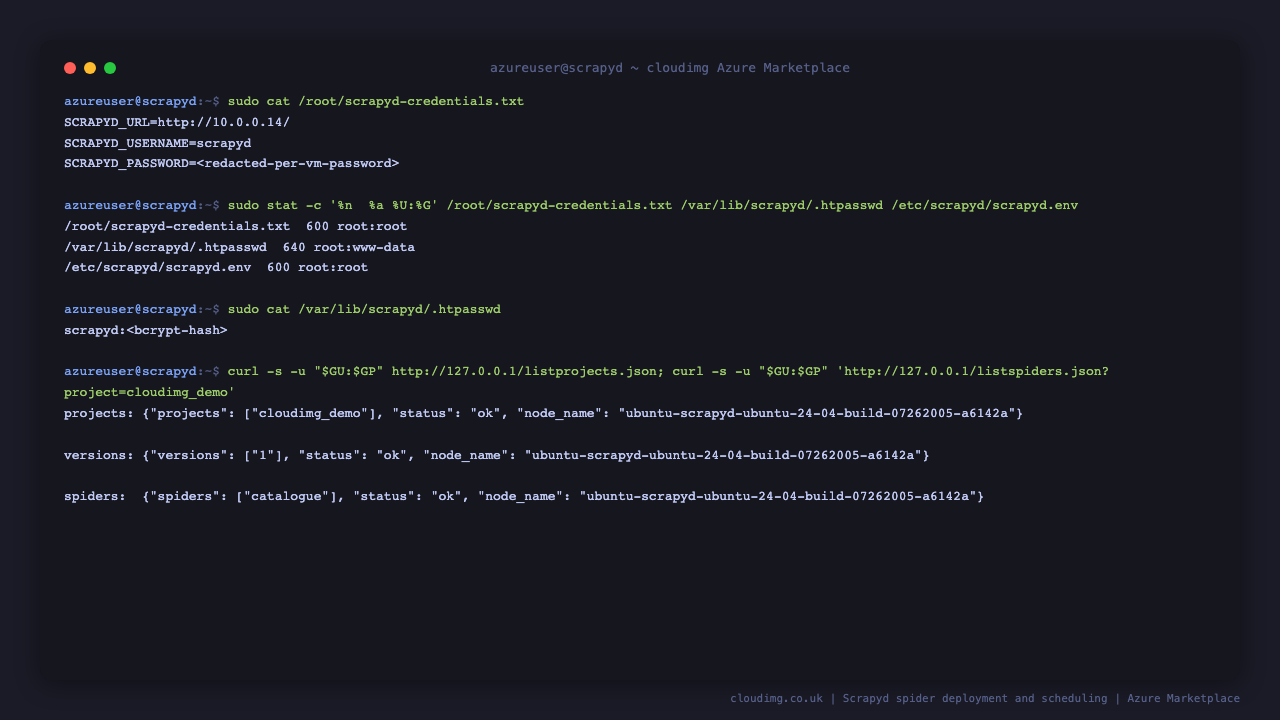Click the SCRAPYD_URL=http://10.0.0.14/ line
This screenshot has height=720, width=1280.
coord(177,122)
